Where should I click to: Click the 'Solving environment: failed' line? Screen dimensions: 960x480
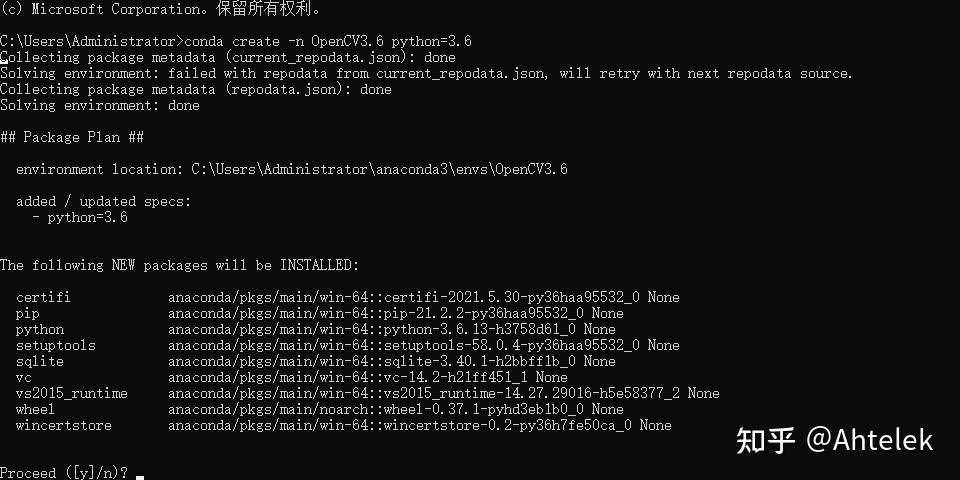click(x=426, y=73)
